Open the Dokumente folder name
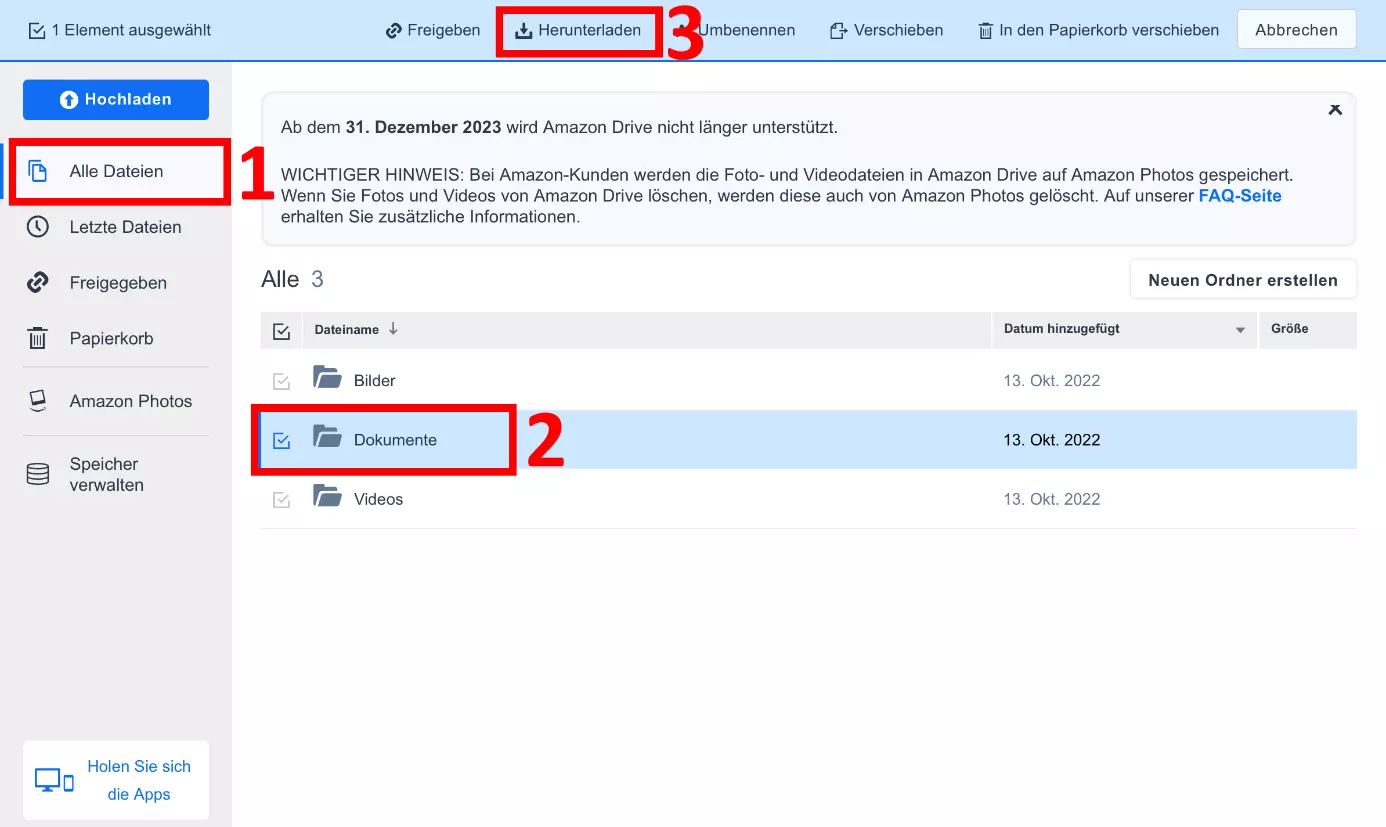Image resolution: width=1386 pixels, height=827 pixels. point(395,440)
